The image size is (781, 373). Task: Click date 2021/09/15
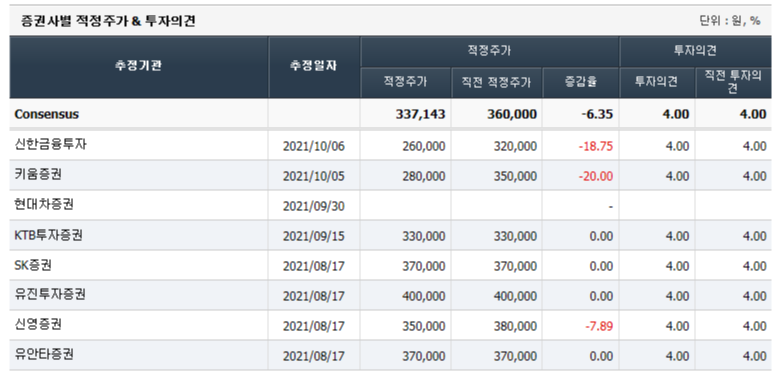point(314,237)
